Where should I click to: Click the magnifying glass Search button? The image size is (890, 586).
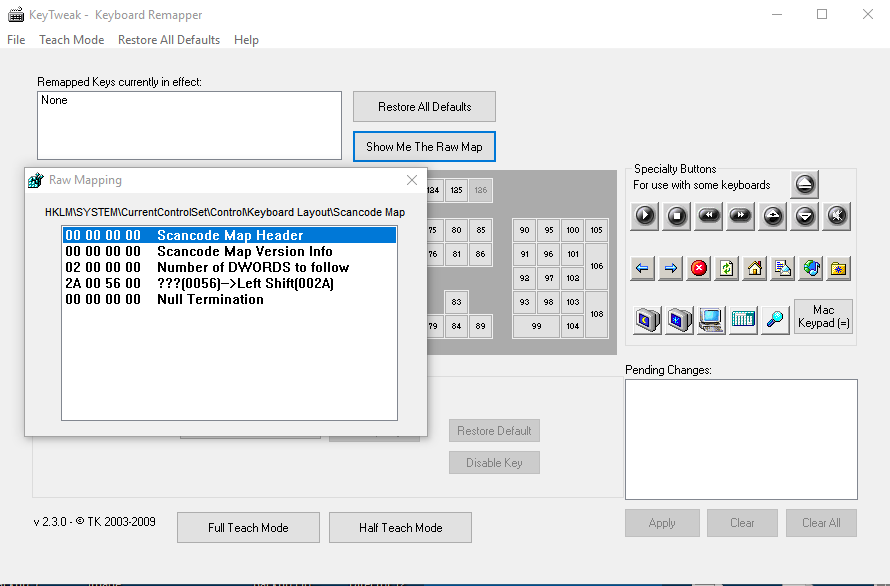[775, 320]
